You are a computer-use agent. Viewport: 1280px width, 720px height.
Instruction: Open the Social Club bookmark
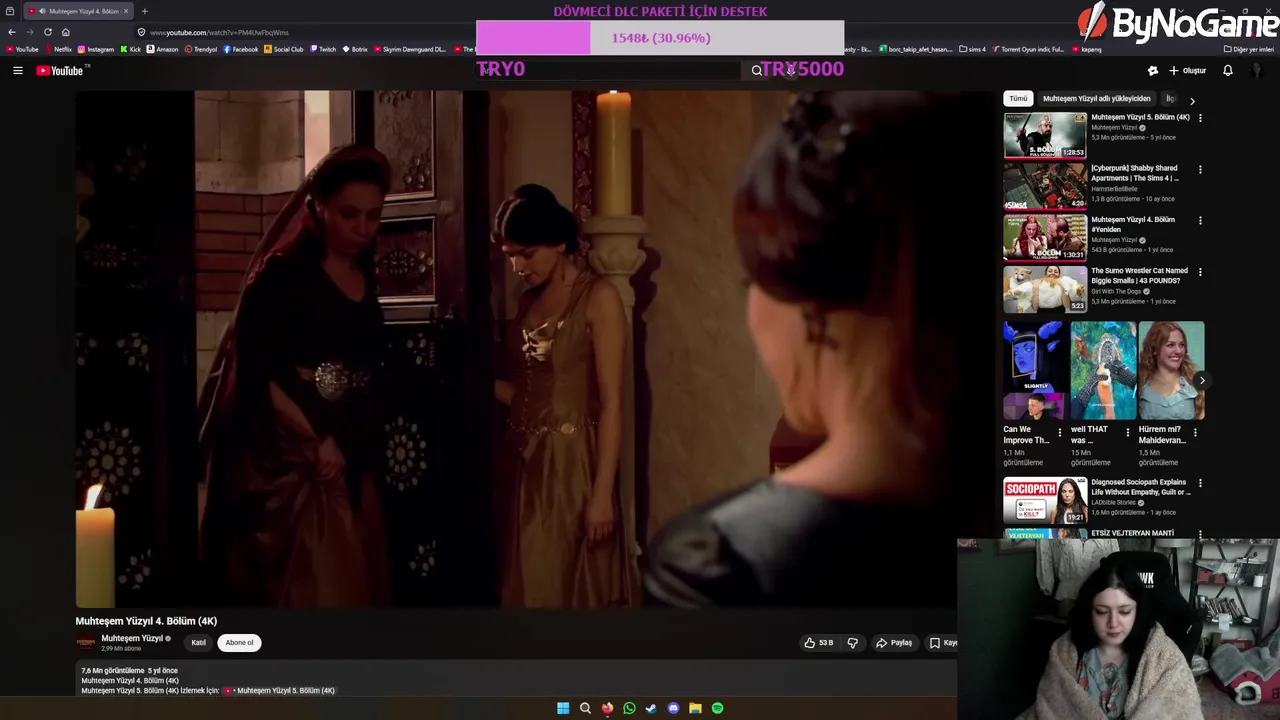tap(284, 49)
